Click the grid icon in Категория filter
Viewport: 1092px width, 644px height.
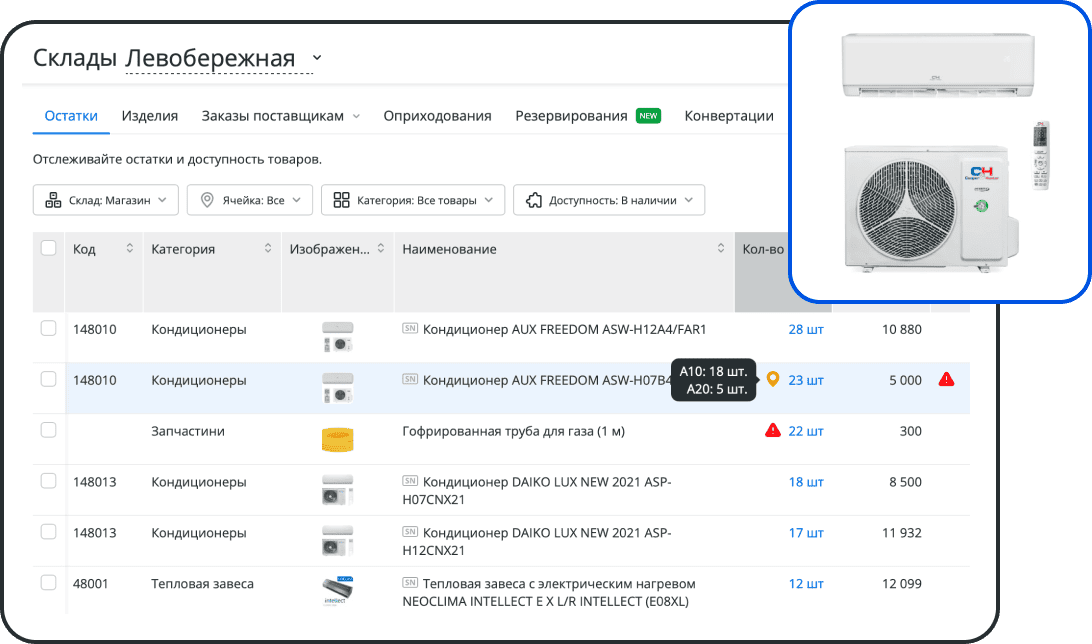[x=340, y=199]
